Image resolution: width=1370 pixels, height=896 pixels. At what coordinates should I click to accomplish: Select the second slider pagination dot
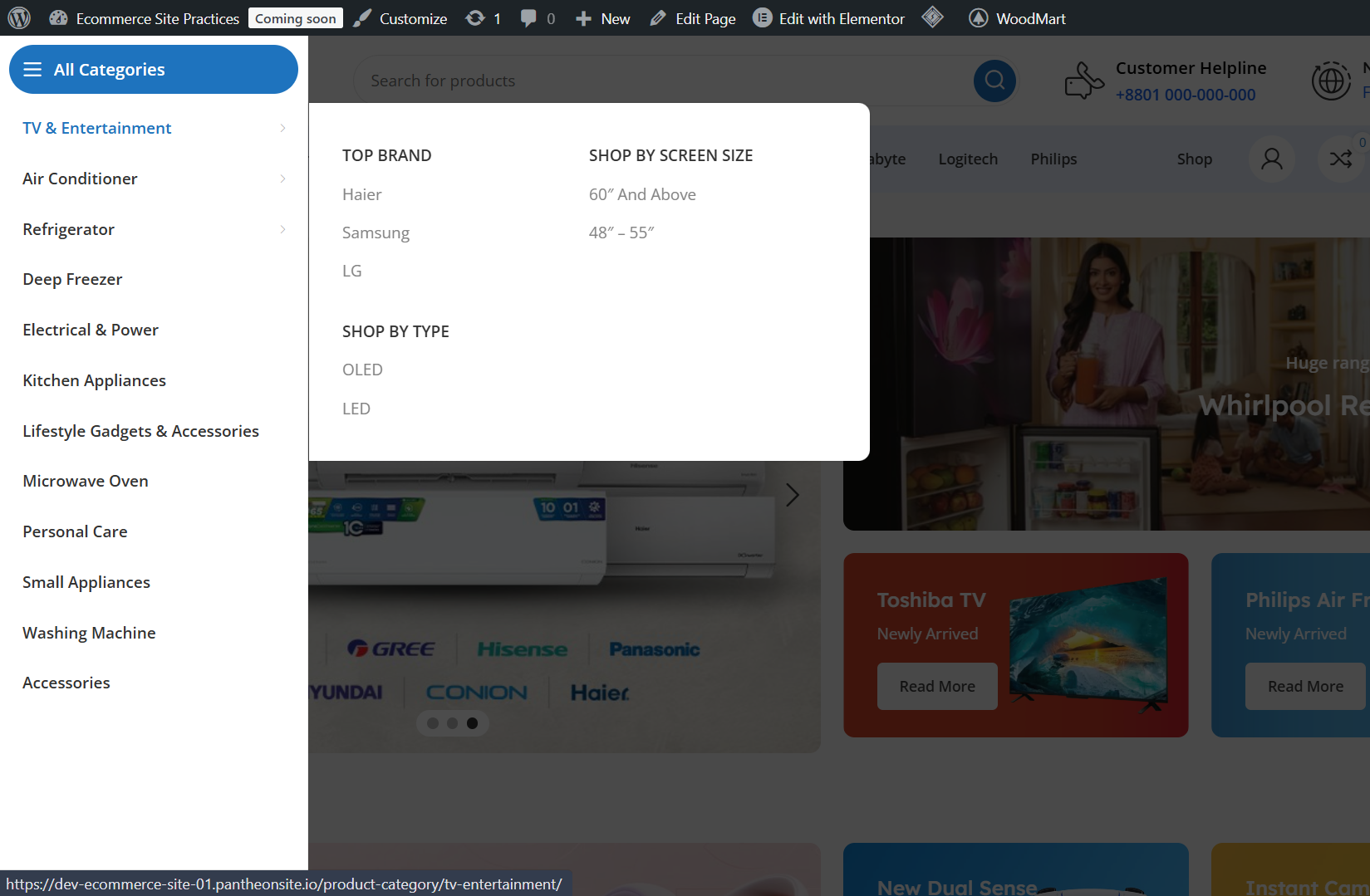coord(453,723)
